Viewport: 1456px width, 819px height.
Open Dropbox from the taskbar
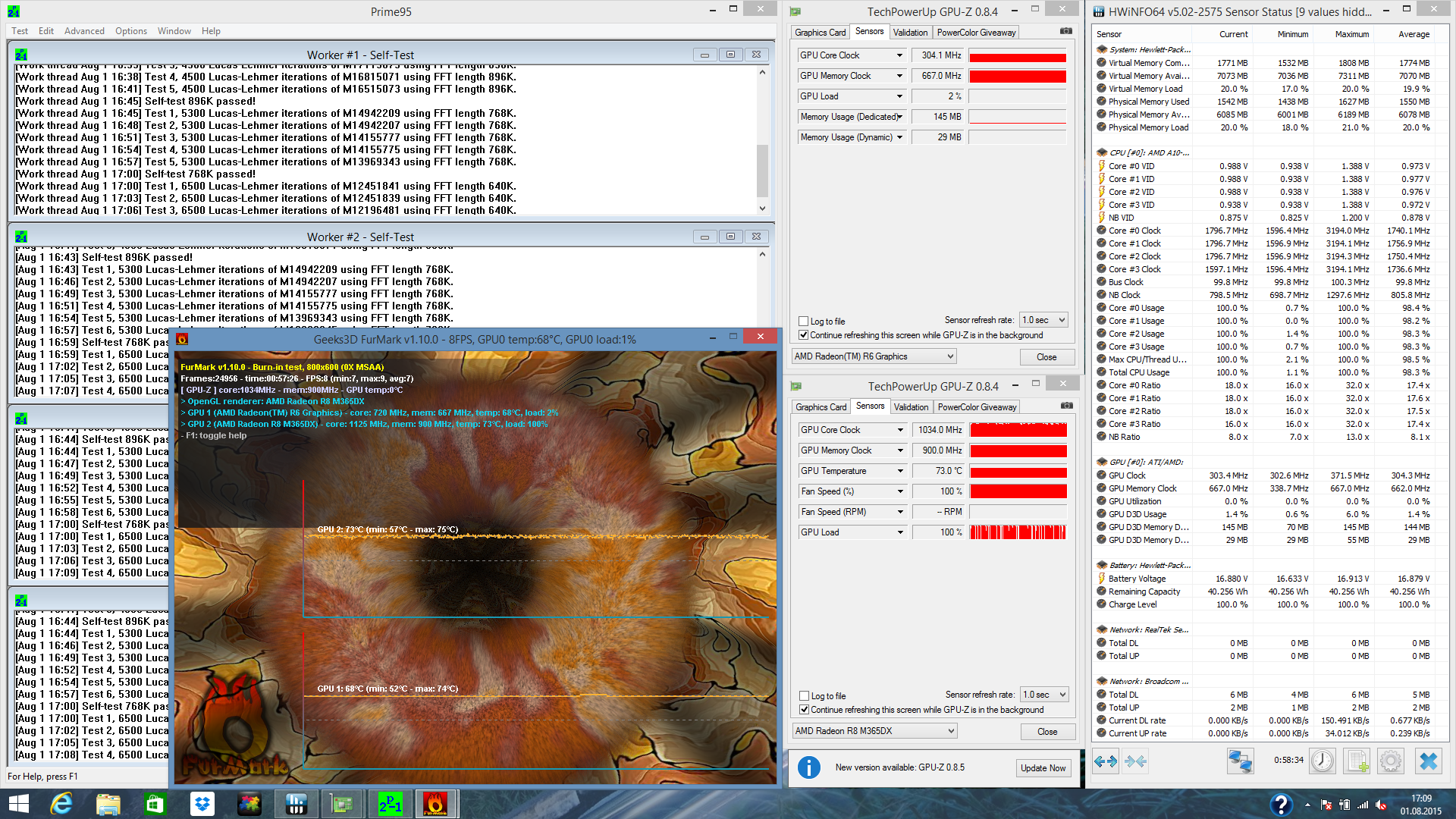coord(202,804)
